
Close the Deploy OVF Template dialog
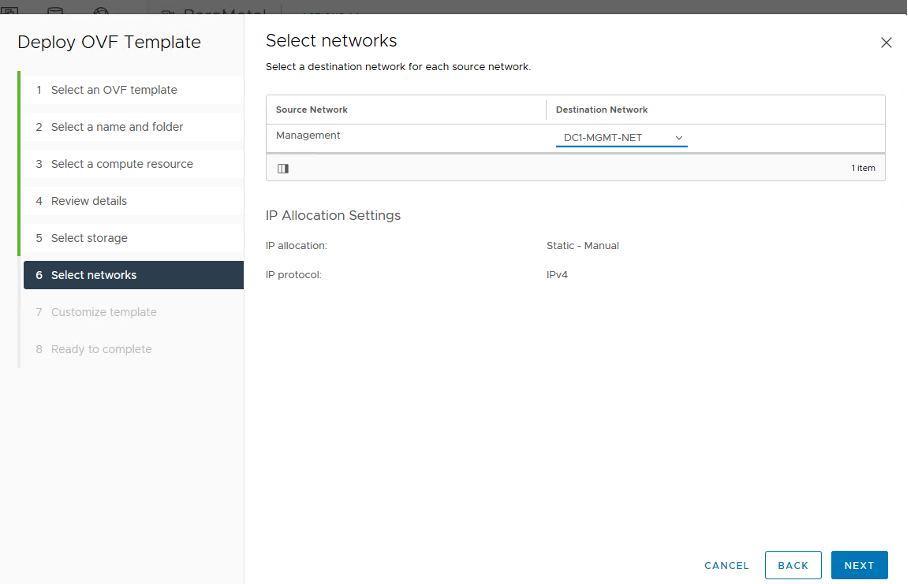point(886,42)
